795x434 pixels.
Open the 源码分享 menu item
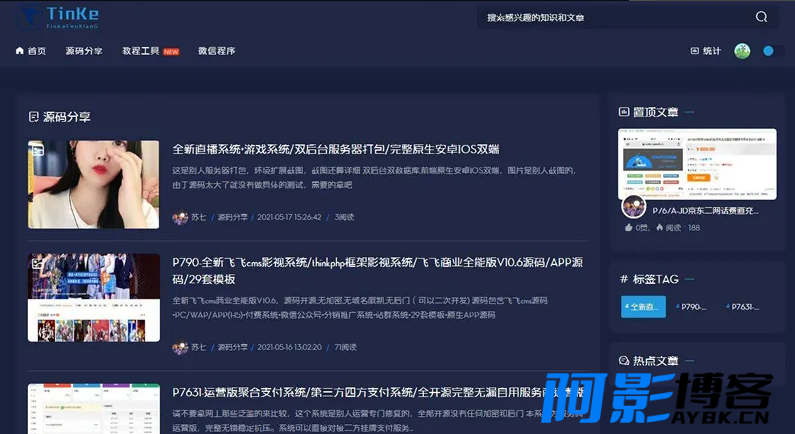84,51
